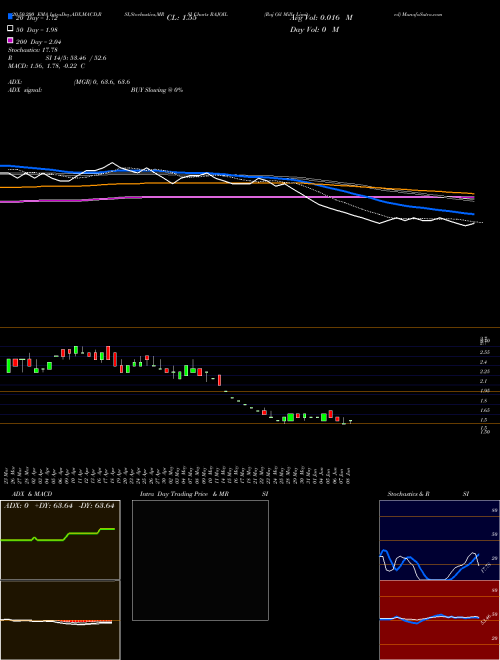Click the 2.1 price axis label
This screenshot has width=500, height=660.
click(x=484, y=381)
